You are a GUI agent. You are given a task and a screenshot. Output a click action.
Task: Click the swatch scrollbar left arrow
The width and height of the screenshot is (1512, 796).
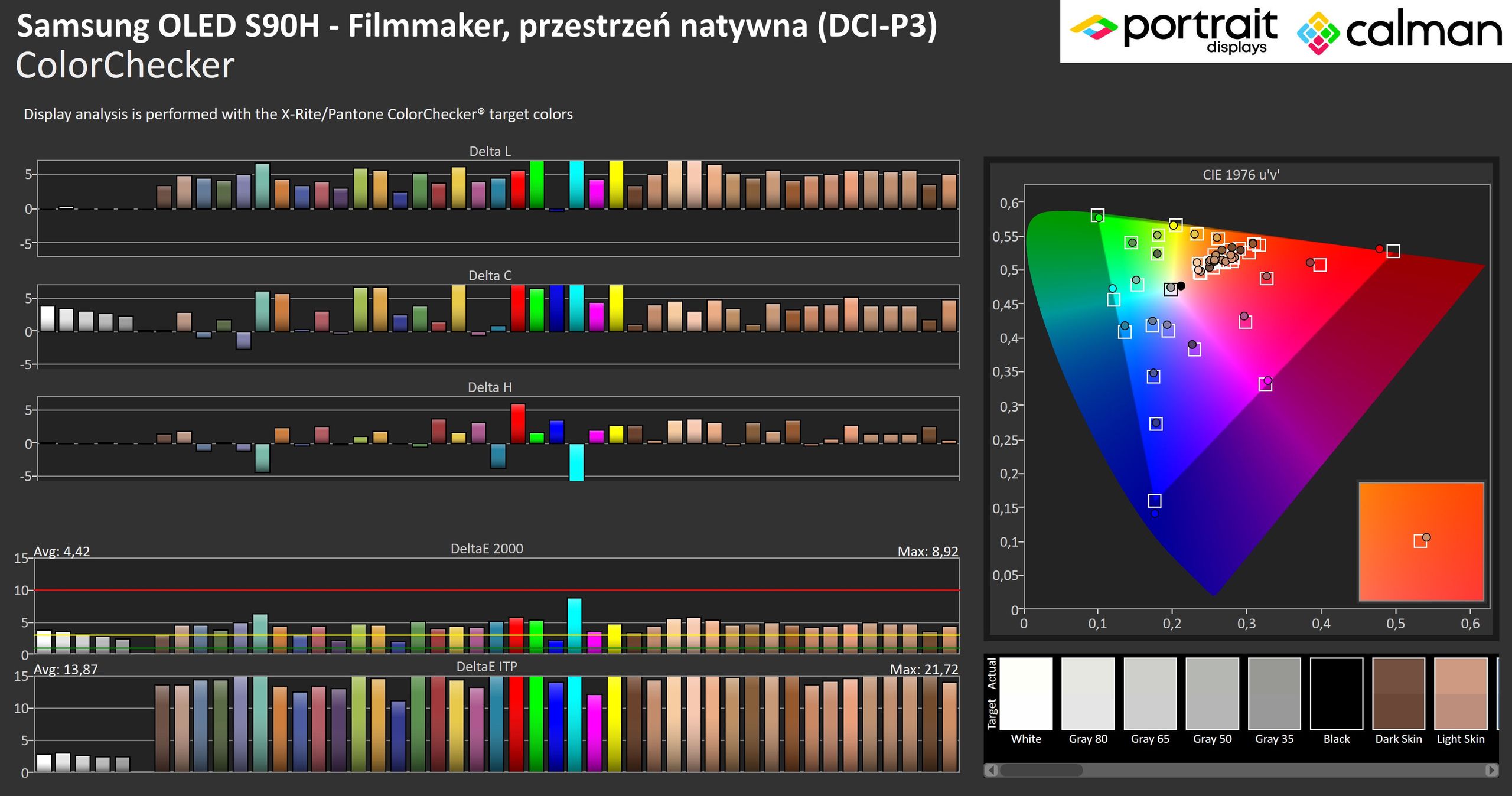point(992,770)
